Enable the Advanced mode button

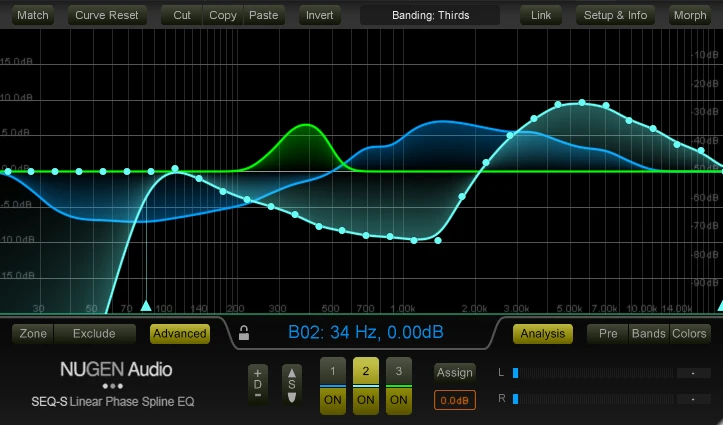[179, 334]
